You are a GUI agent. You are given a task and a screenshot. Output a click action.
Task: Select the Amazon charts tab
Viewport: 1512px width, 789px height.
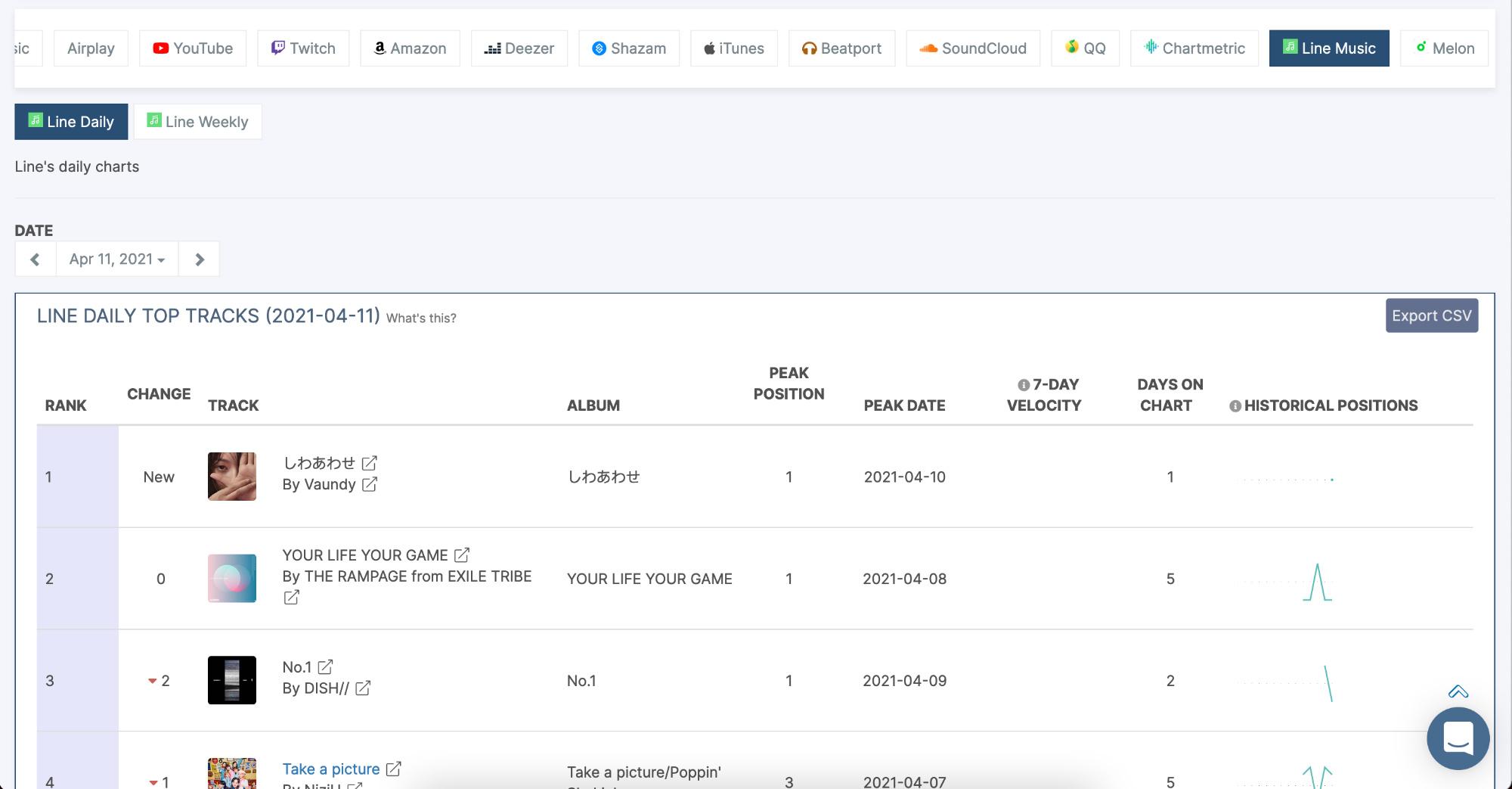click(410, 48)
